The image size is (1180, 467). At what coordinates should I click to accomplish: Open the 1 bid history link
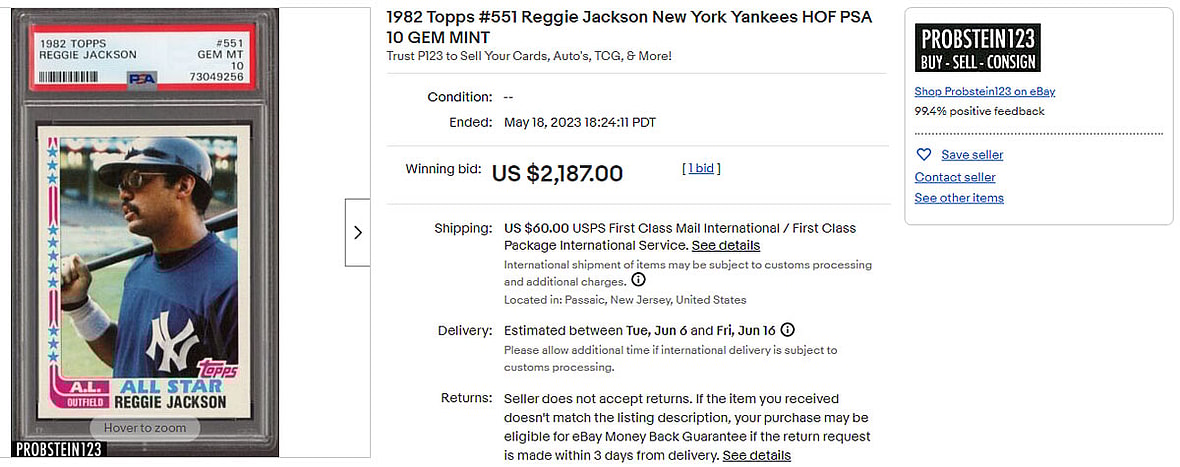(701, 168)
